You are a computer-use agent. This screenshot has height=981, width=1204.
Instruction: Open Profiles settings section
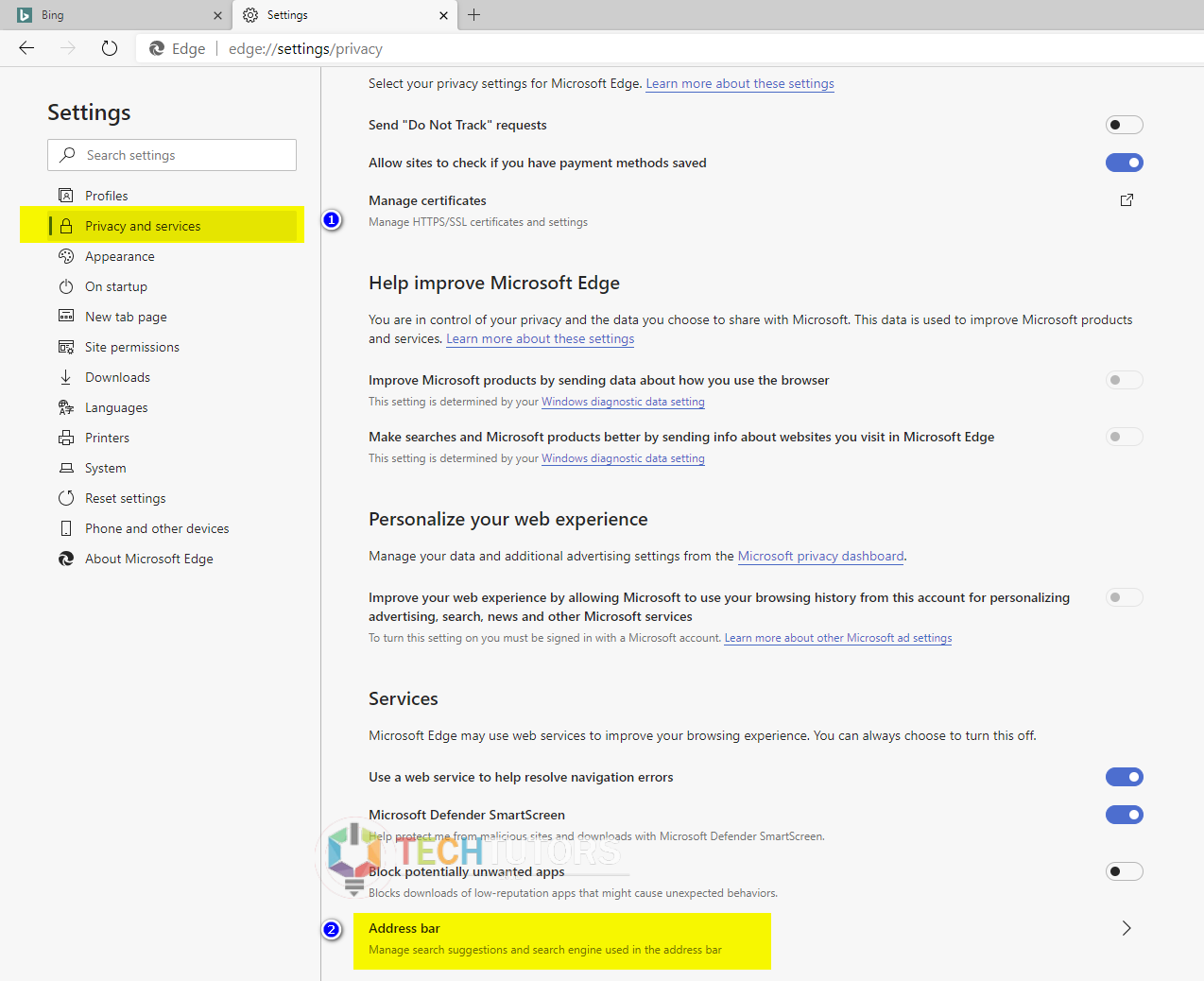[172, 196]
